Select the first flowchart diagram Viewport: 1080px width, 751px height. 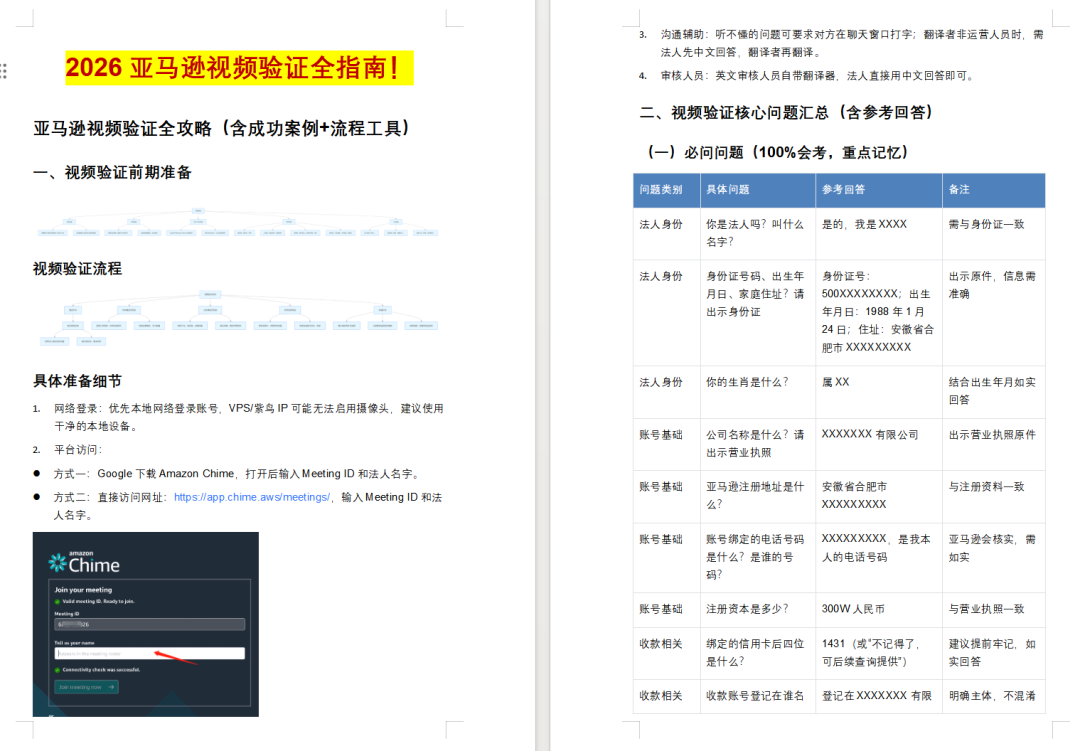240,222
